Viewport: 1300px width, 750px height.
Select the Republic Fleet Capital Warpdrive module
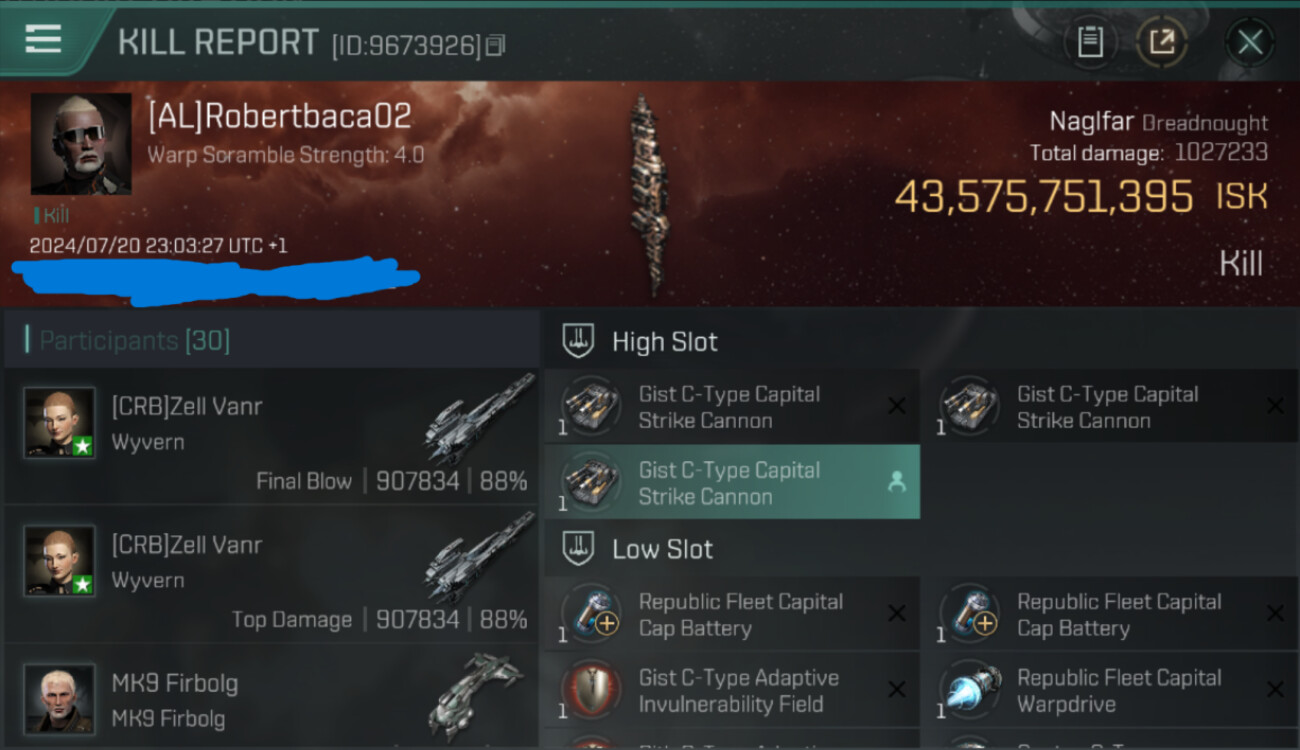tap(1110, 690)
